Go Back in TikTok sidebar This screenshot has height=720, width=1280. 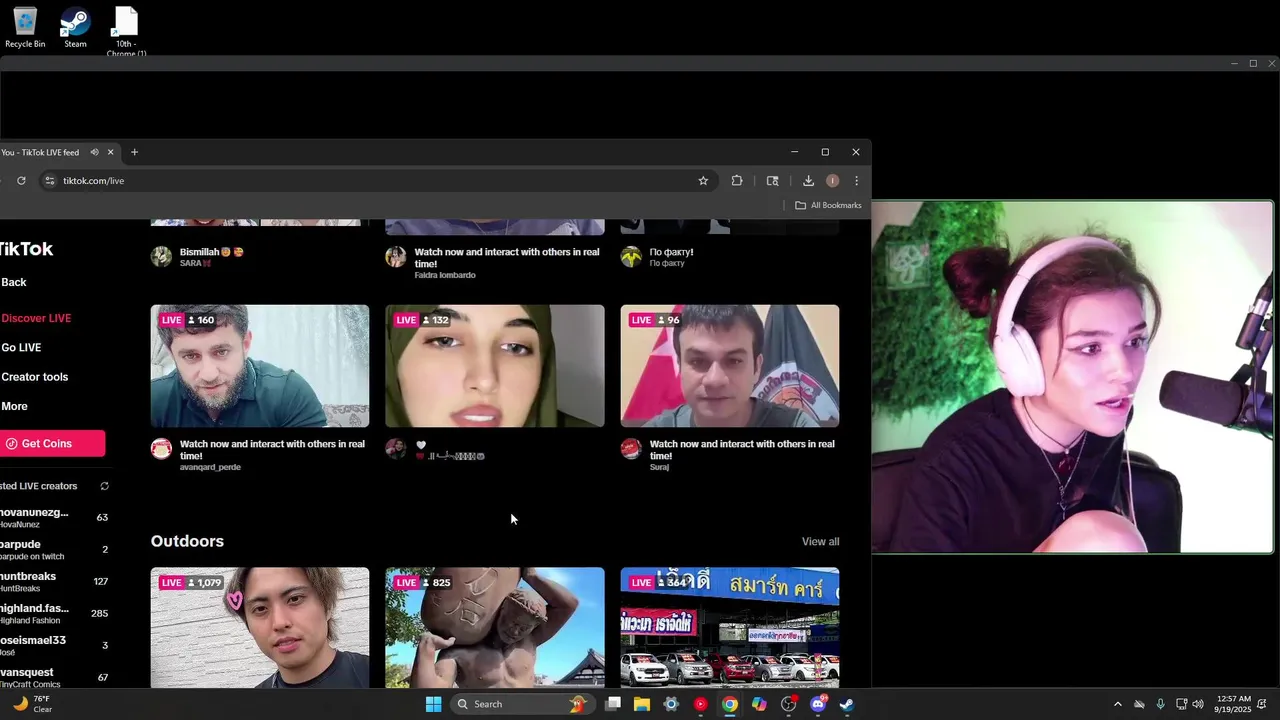point(14,283)
